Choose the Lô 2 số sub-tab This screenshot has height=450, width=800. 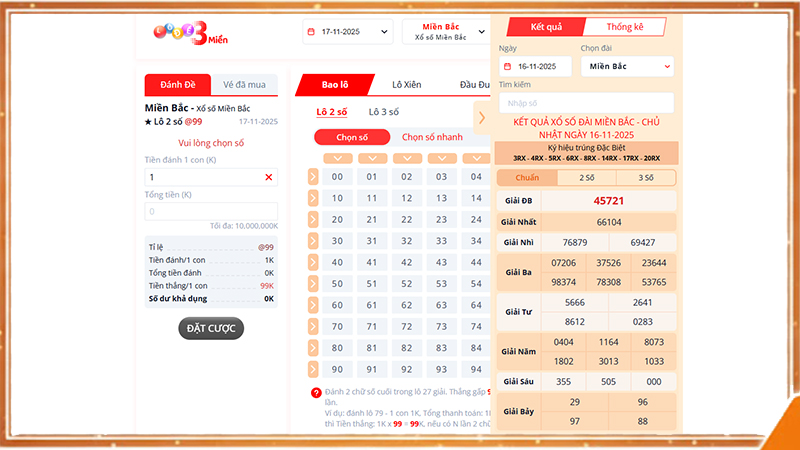click(332, 112)
